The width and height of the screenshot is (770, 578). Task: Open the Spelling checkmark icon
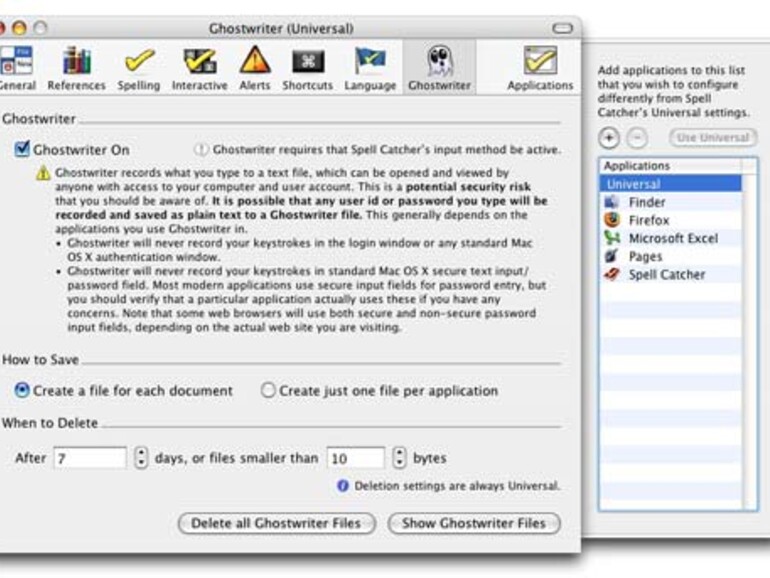click(139, 61)
